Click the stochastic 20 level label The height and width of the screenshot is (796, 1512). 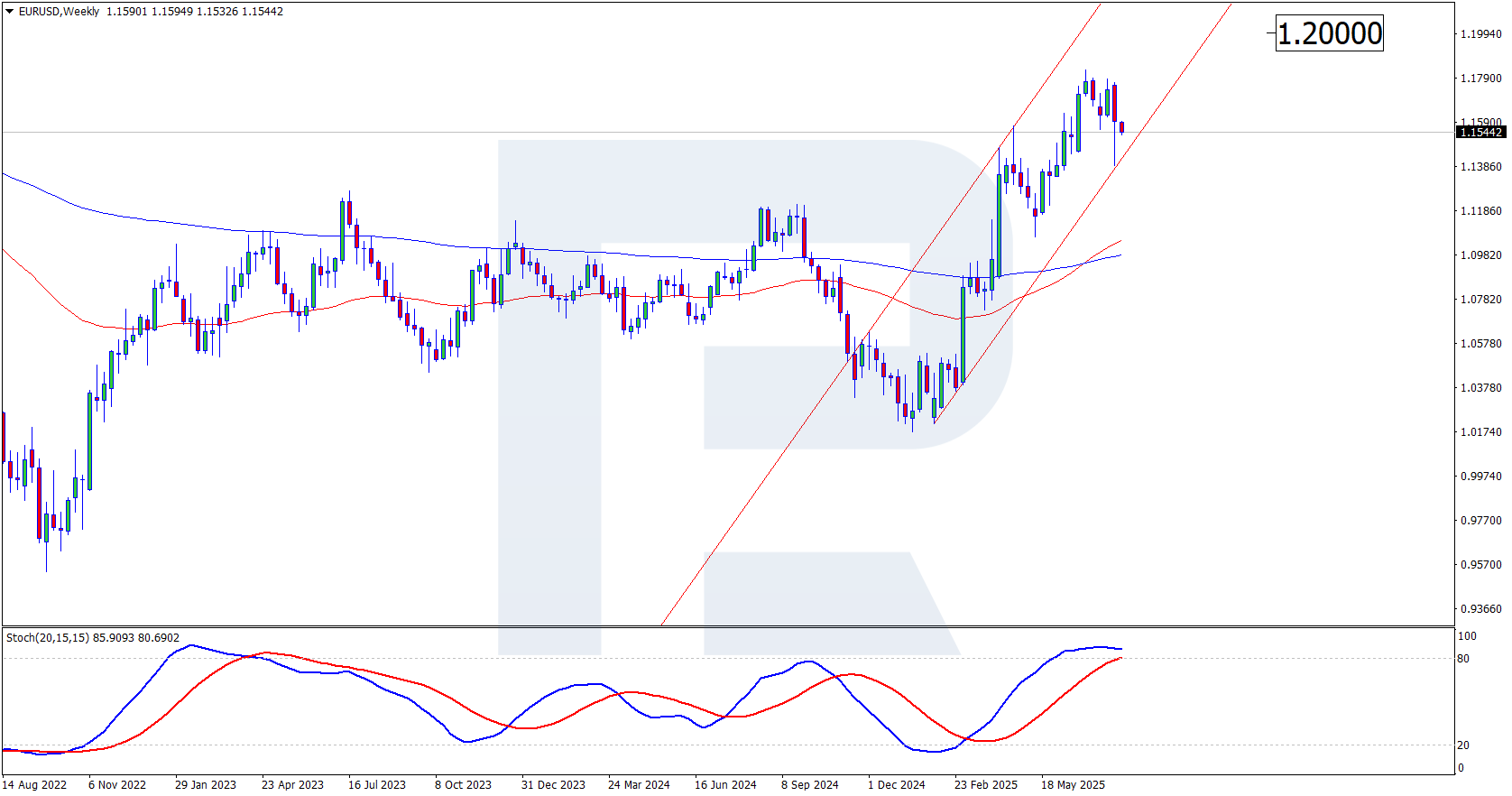tap(1463, 745)
